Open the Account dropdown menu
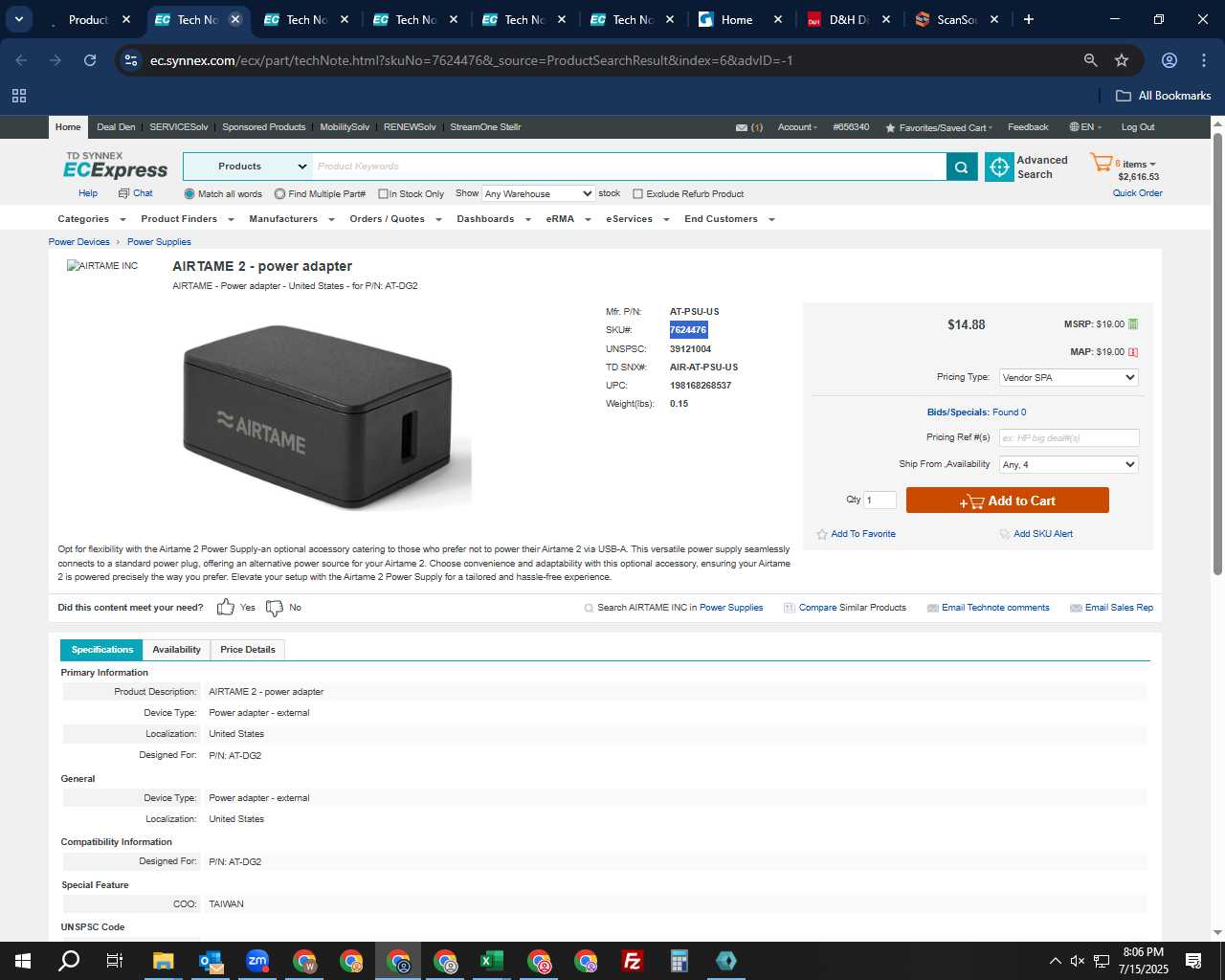 pyautogui.click(x=797, y=127)
